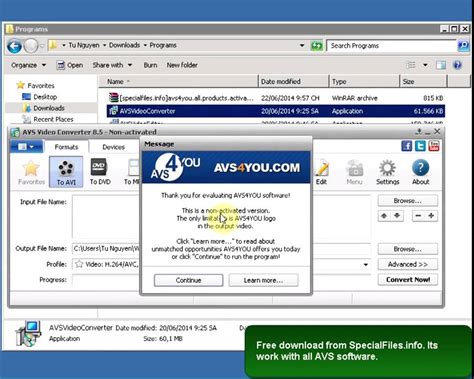
Task: Click Programs in the address breadcrumb
Action: (x=163, y=45)
